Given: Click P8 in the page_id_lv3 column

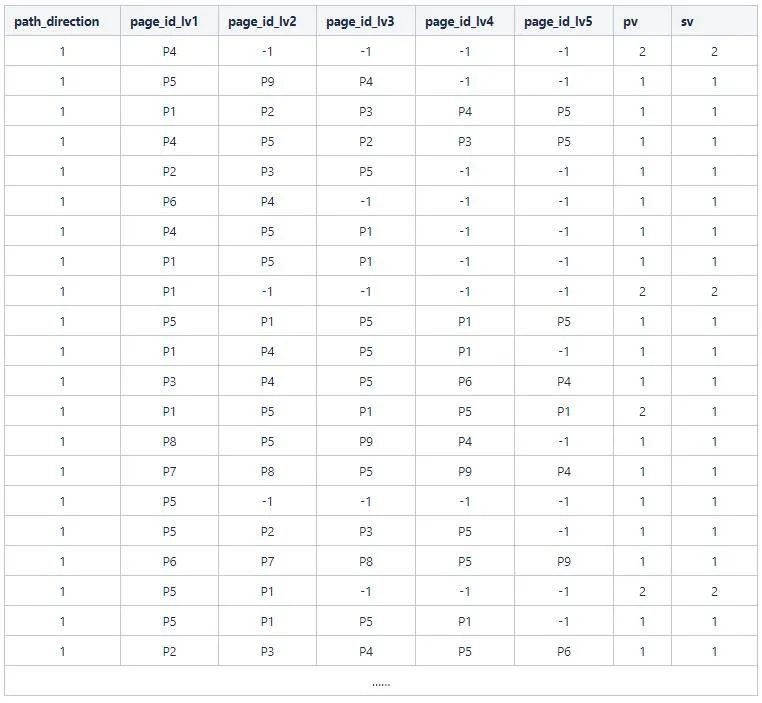Looking at the screenshot, I should 366,561.
